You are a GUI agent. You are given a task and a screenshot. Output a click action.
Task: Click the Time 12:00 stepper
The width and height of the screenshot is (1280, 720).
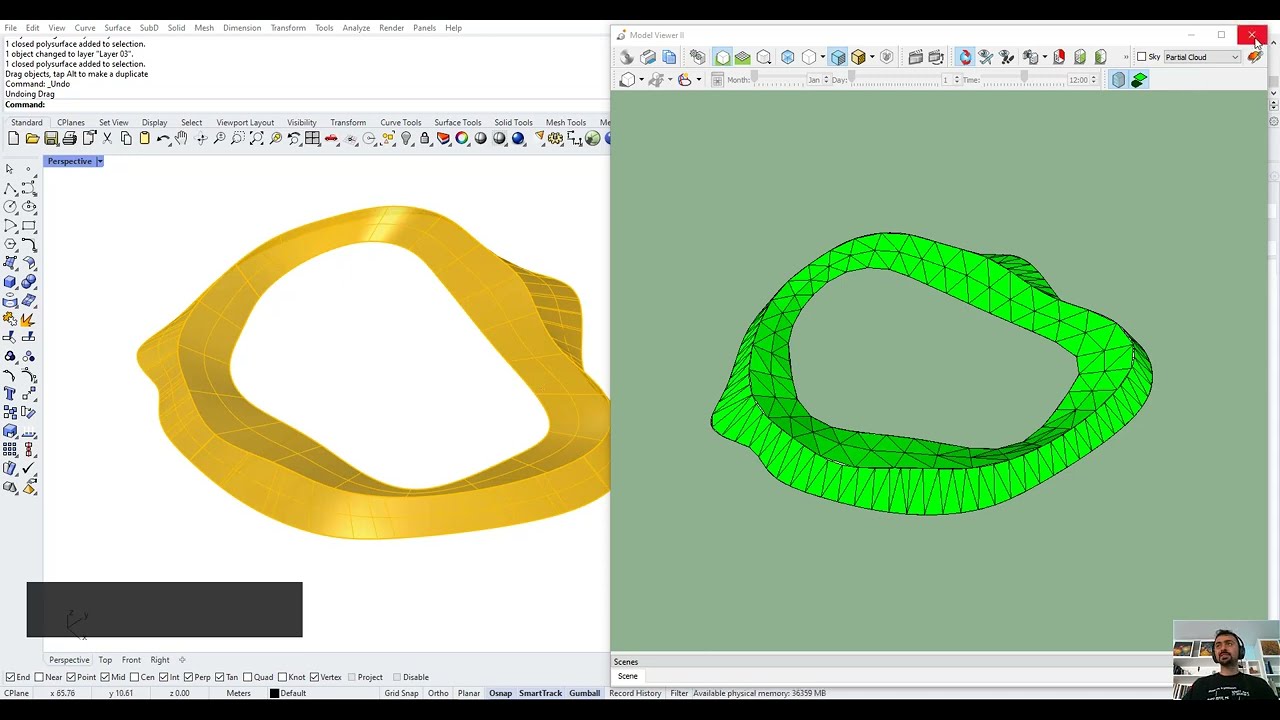coord(1093,79)
